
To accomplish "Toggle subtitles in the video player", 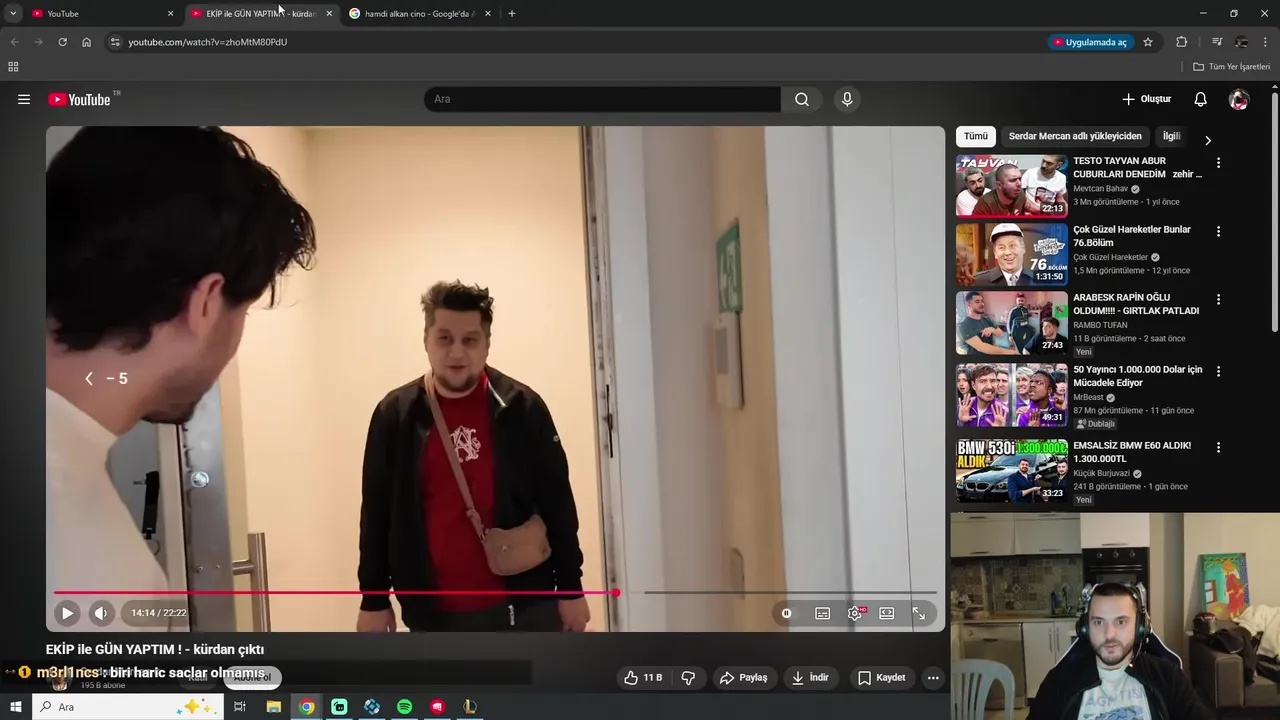I will pyautogui.click(x=822, y=613).
